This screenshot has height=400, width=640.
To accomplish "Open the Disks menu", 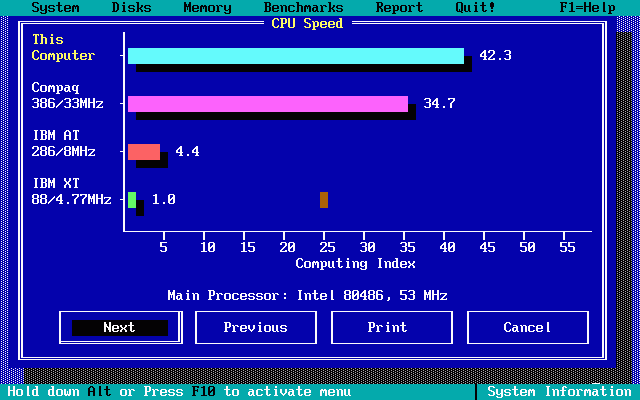I will tap(131, 7).
